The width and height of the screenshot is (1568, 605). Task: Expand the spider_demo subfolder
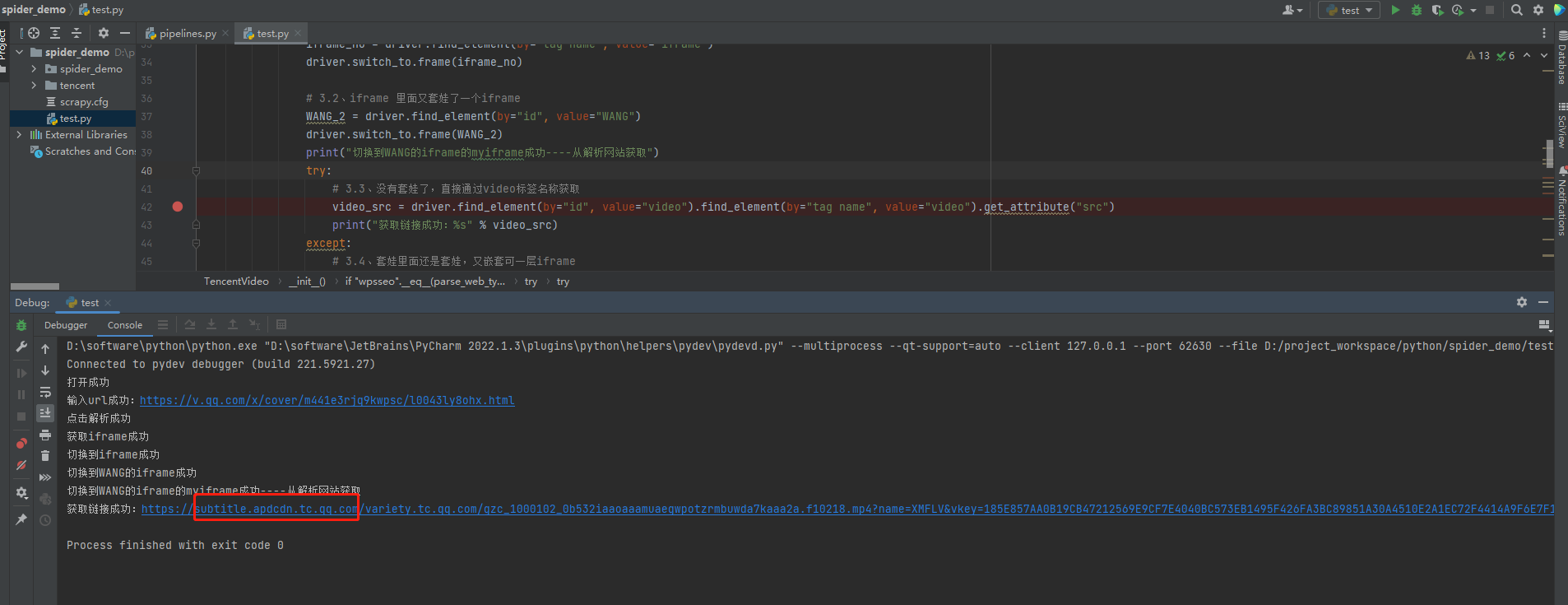(x=35, y=69)
